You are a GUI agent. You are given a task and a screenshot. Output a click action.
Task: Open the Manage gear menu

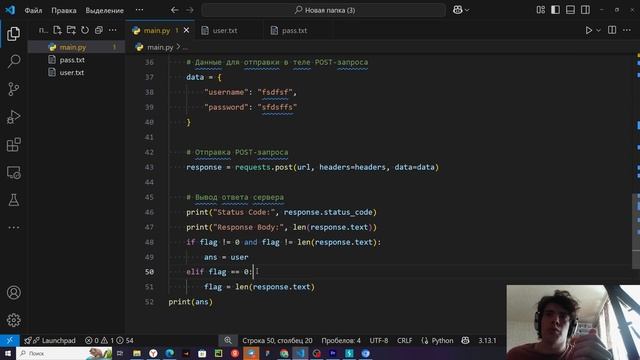[x=13, y=320]
